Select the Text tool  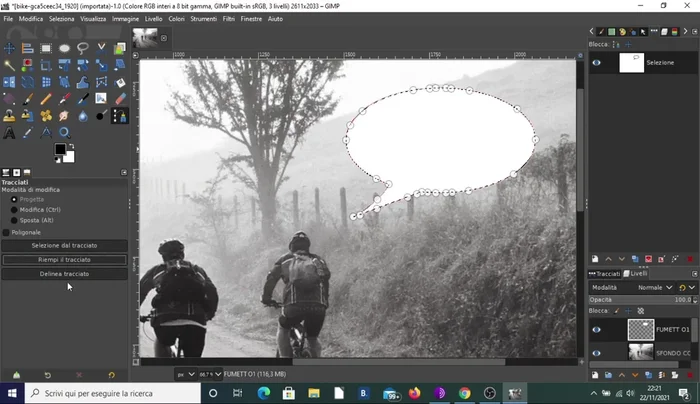tap(10, 132)
